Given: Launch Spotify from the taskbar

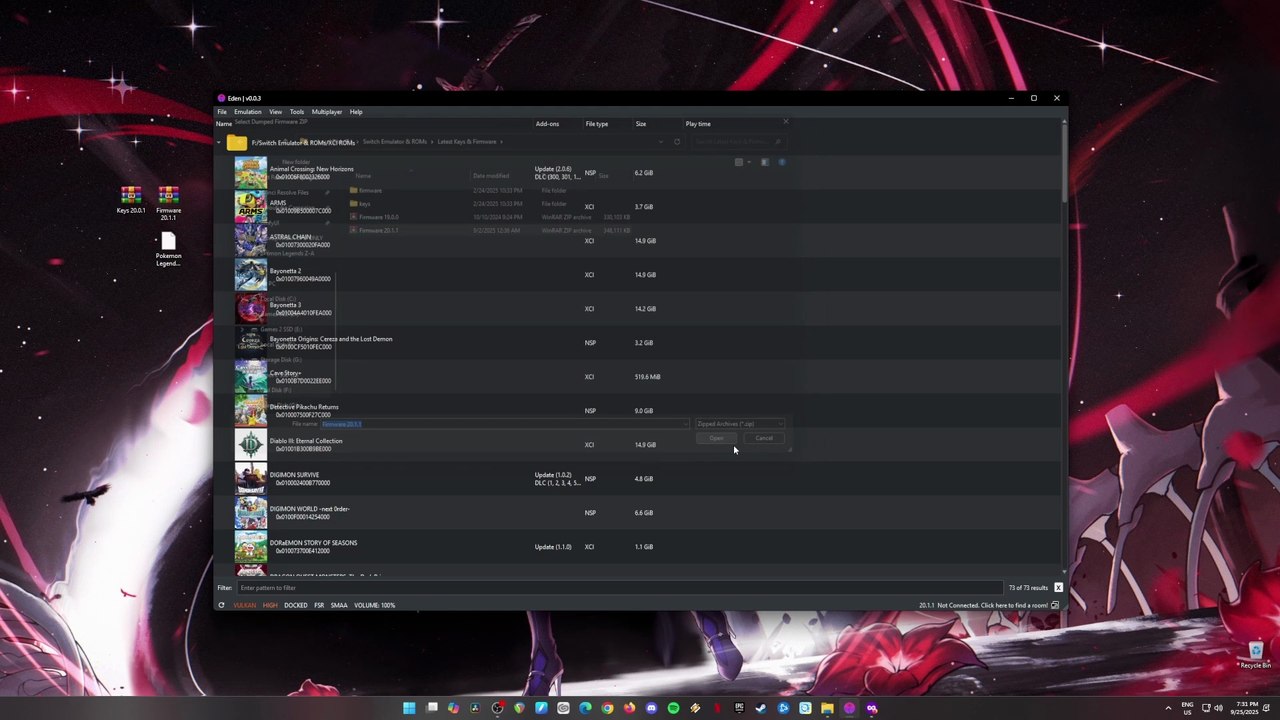Looking at the screenshot, I should (673, 708).
